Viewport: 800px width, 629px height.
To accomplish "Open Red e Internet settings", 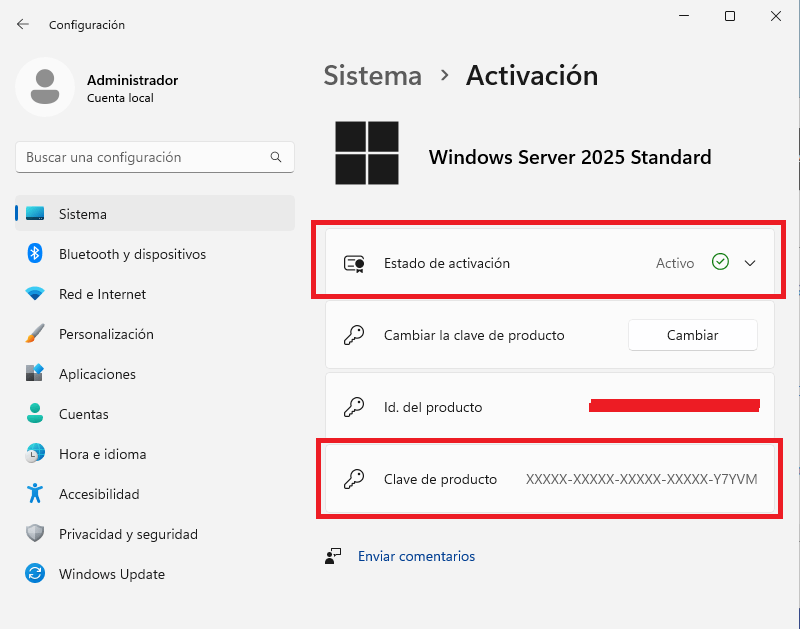I will click(x=155, y=294).
